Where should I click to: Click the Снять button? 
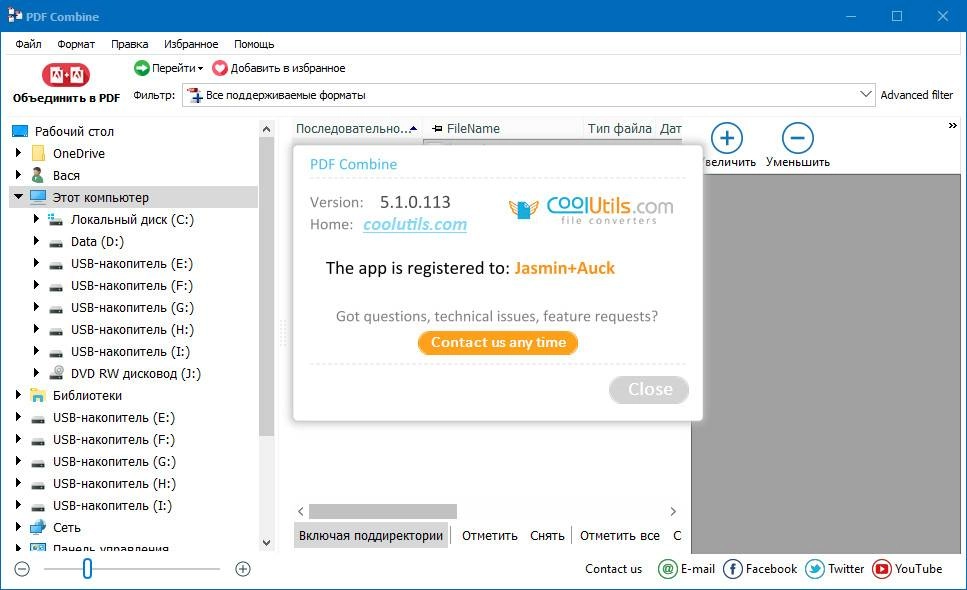tap(547, 536)
